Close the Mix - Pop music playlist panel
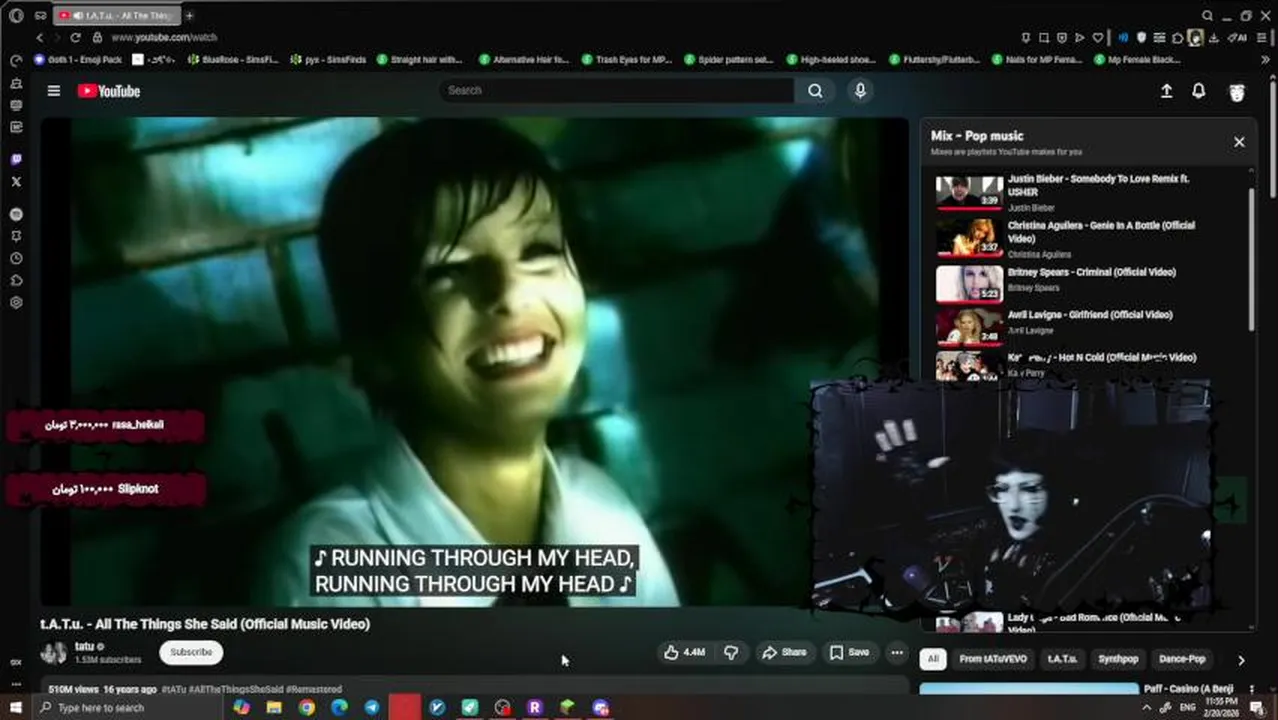Screen dimensions: 1278x720 point(1239,142)
